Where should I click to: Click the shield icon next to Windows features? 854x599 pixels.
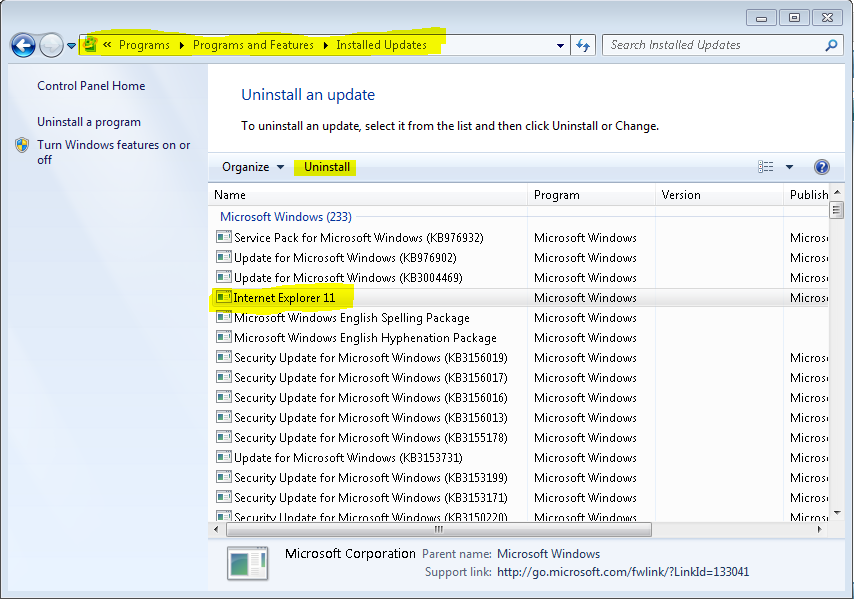point(22,145)
